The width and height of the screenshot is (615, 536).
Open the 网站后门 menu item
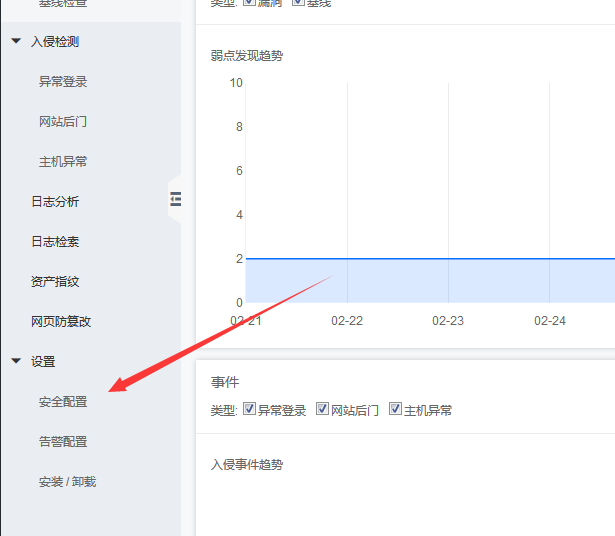pos(63,122)
